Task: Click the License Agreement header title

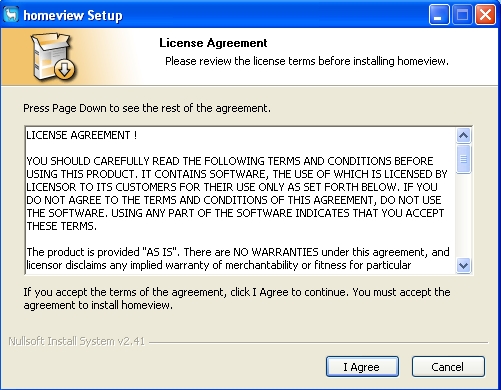Action: (213, 43)
